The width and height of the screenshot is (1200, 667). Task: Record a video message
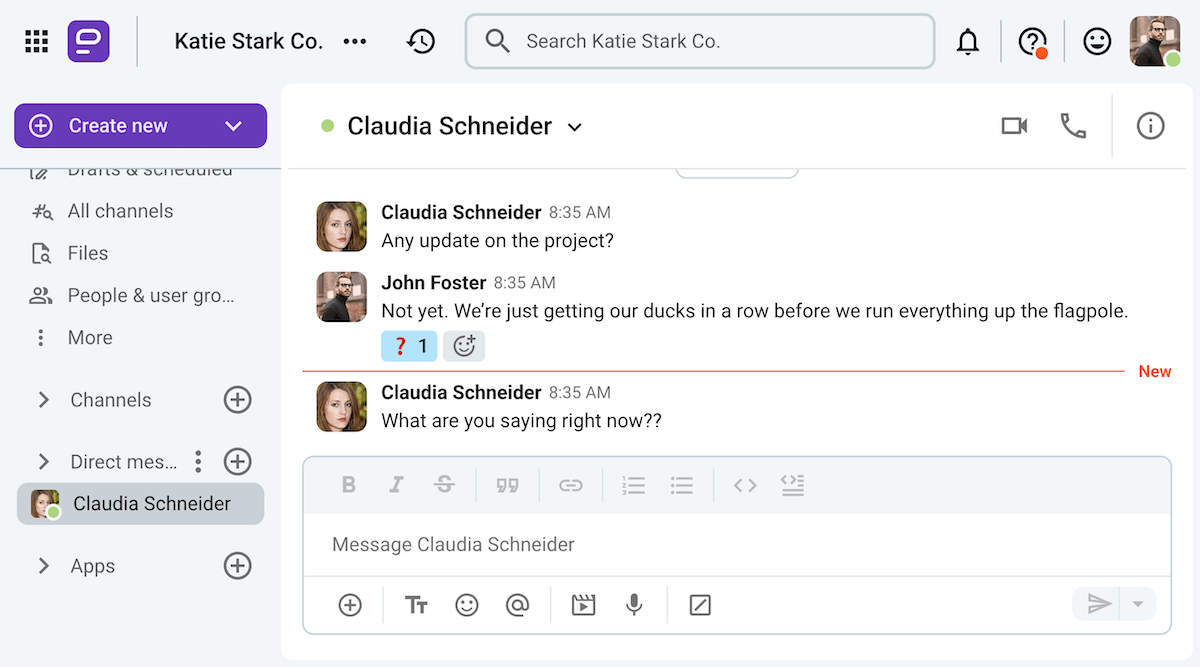coord(583,604)
